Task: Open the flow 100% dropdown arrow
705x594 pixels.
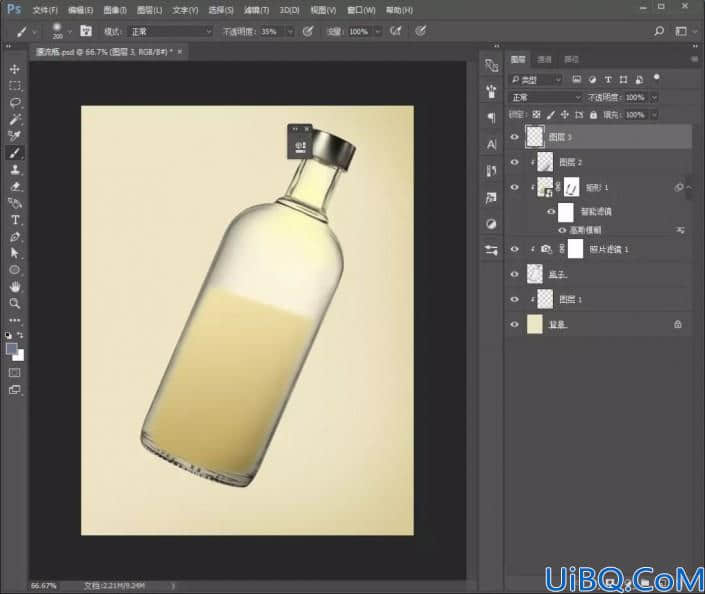Action: 378,31
